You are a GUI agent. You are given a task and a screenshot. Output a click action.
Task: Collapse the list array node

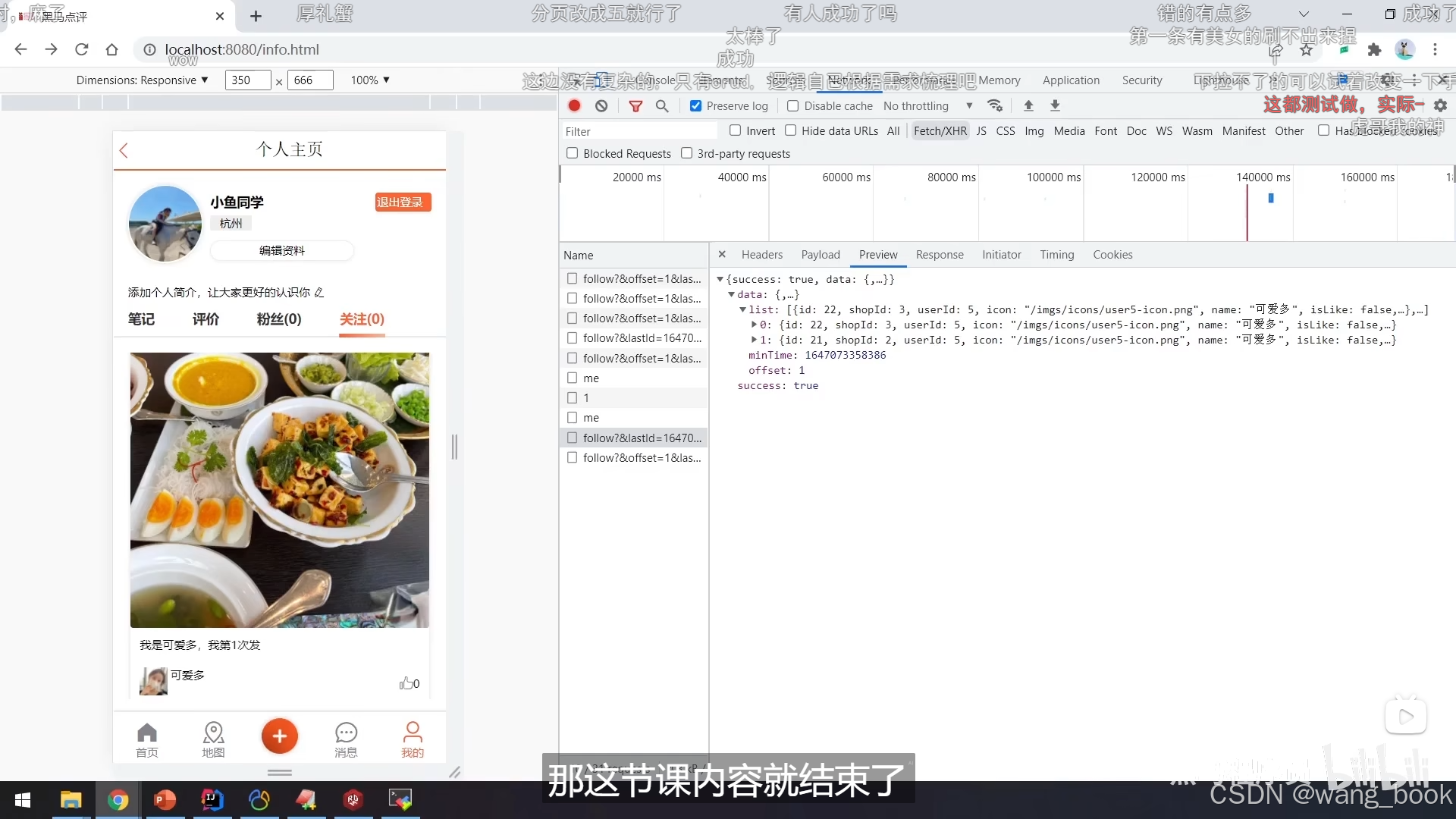(742, 310)
